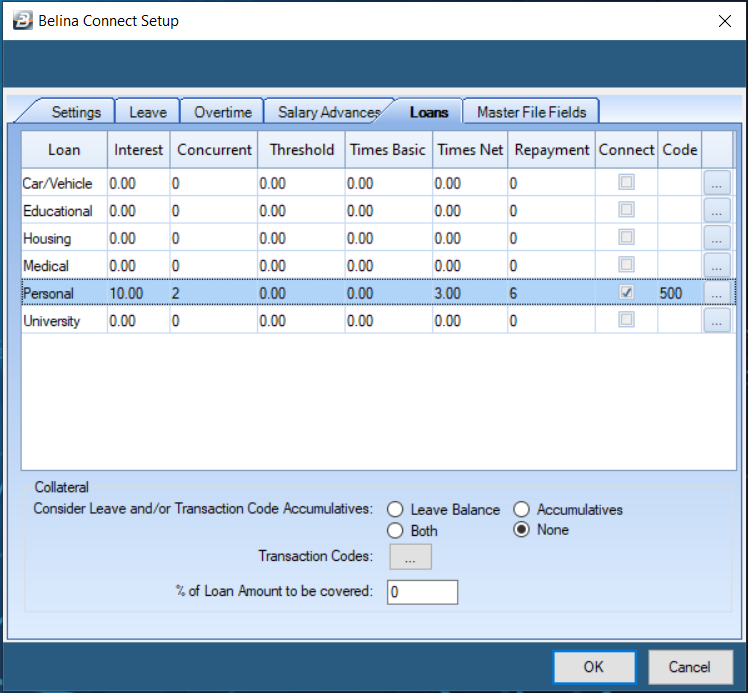Uncheck Connect for Personal loan

tap(626, 292)
